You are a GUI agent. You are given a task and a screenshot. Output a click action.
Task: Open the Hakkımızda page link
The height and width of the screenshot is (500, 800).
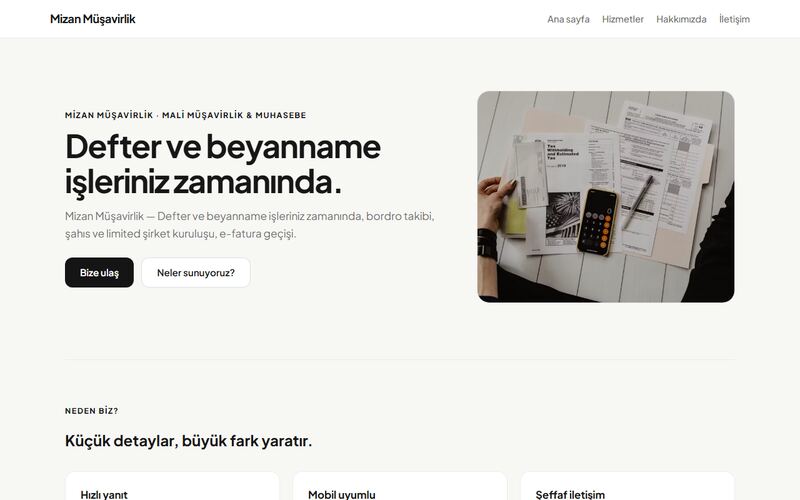pyautogui.click(x=681, y=19)
